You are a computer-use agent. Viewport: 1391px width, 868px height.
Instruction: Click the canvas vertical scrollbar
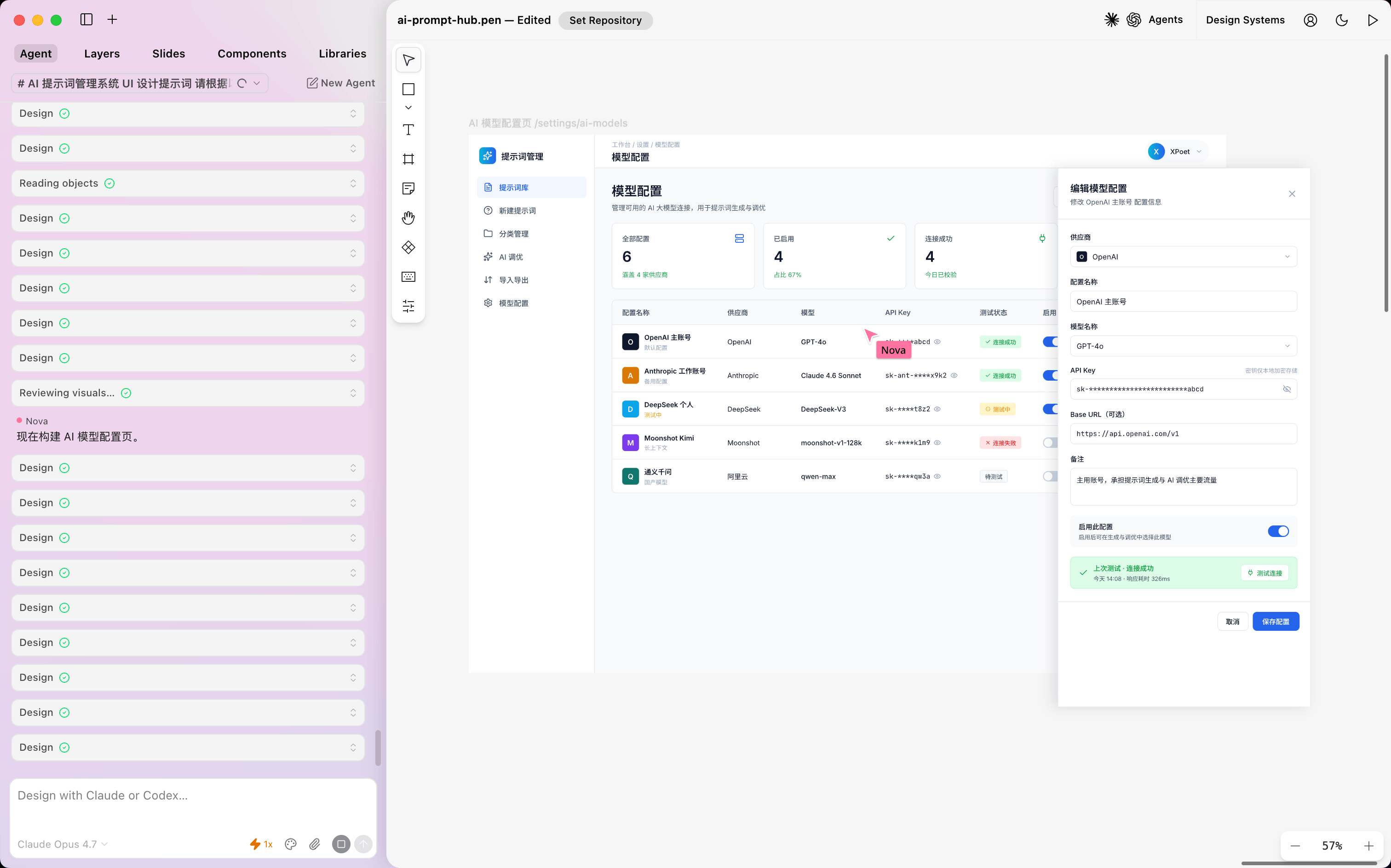(x=1386, y=184)
